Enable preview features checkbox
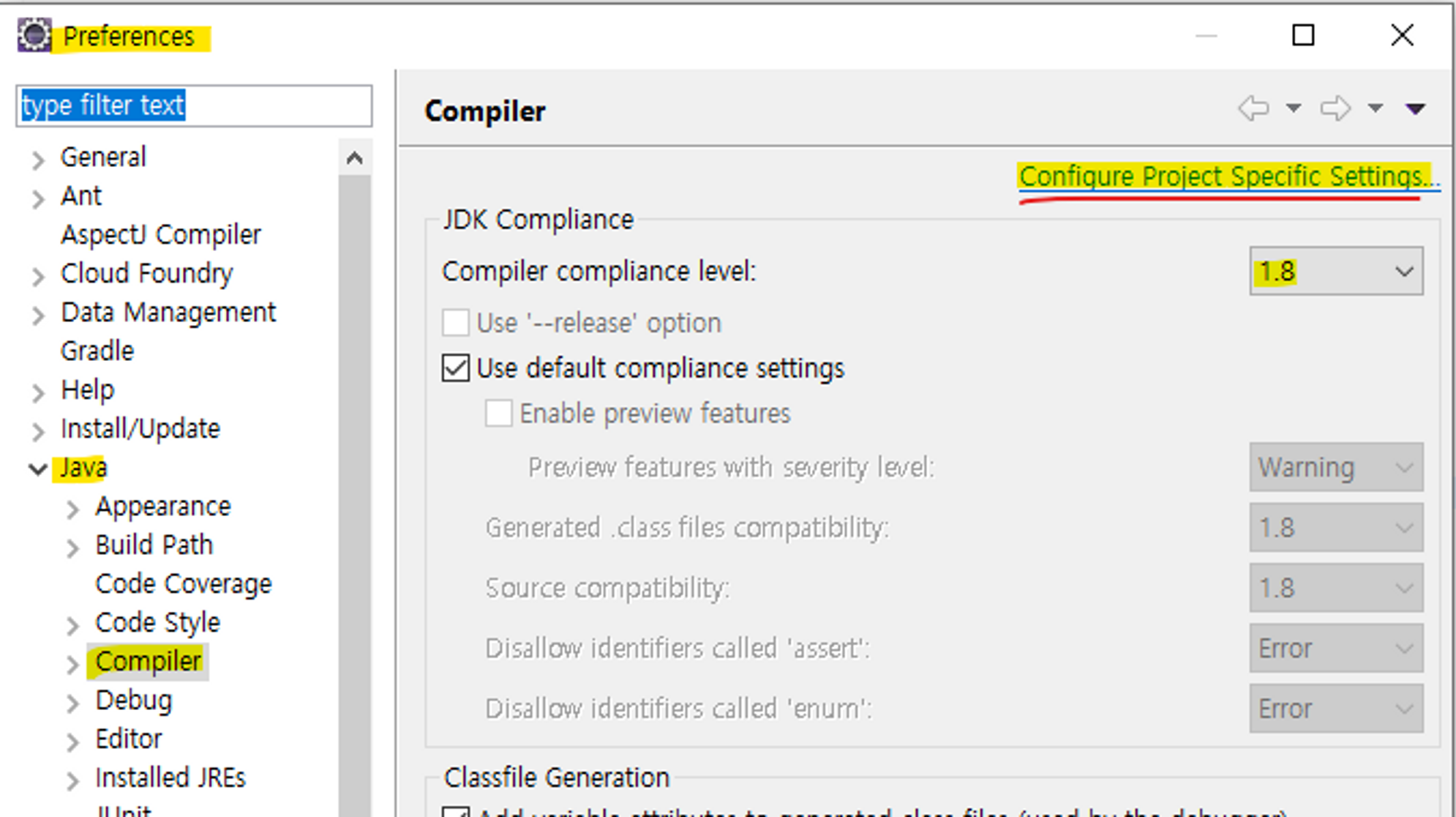This screenshot has width=1456, height=817. (499, 414)
